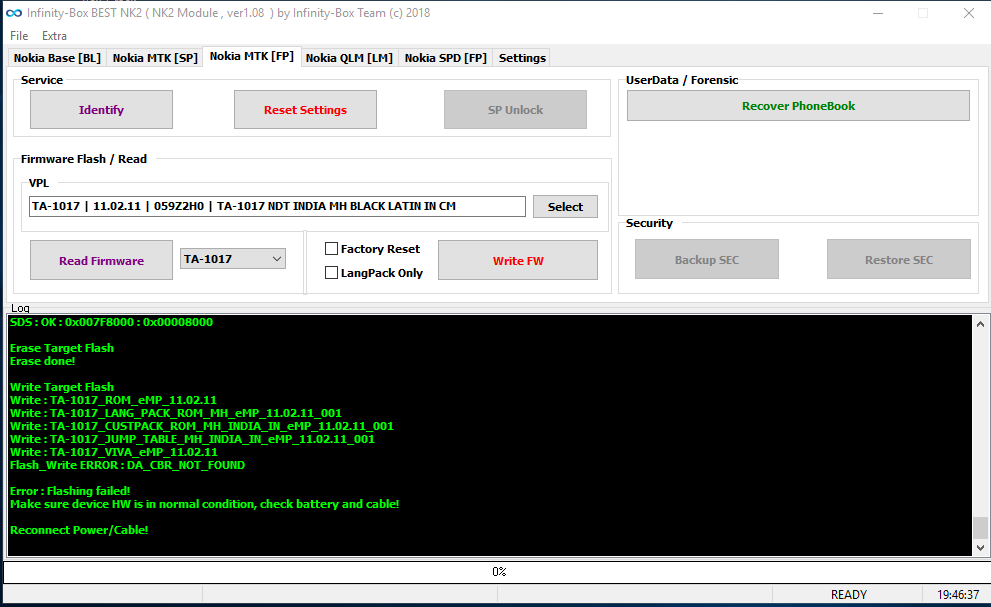
Task: Click the TA-1017_VIVA_eMP write log line
Action: pos(114,452)
